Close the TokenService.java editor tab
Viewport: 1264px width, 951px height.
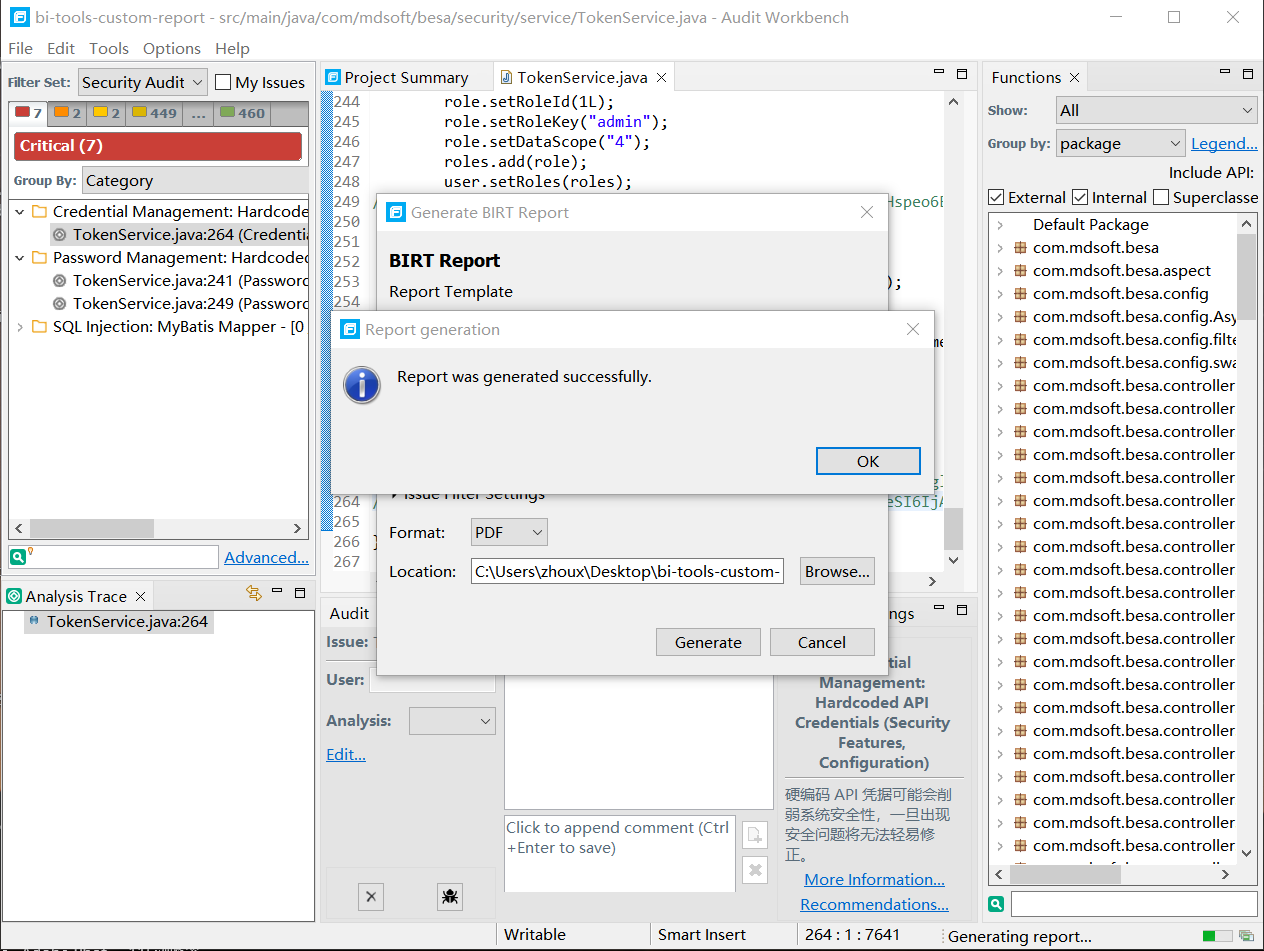(x=661, y=77)
